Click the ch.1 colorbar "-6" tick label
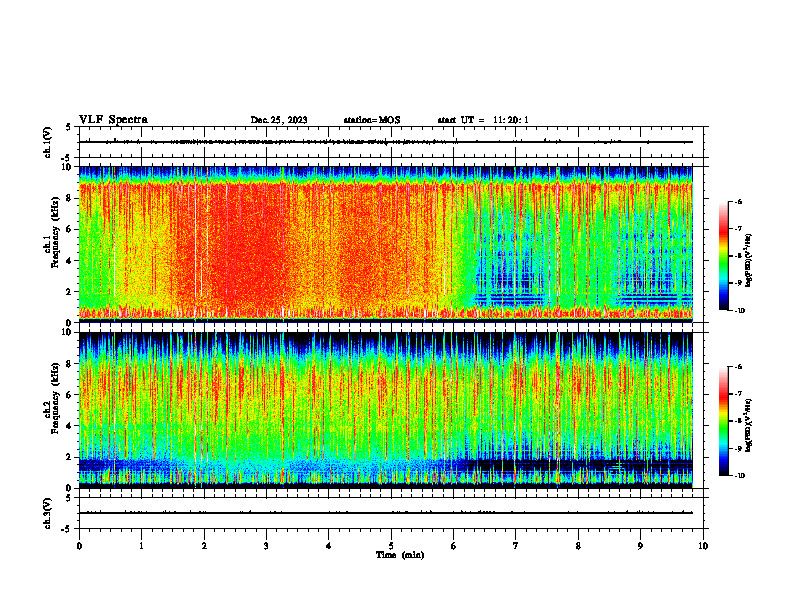 click(x=738, y=201)
